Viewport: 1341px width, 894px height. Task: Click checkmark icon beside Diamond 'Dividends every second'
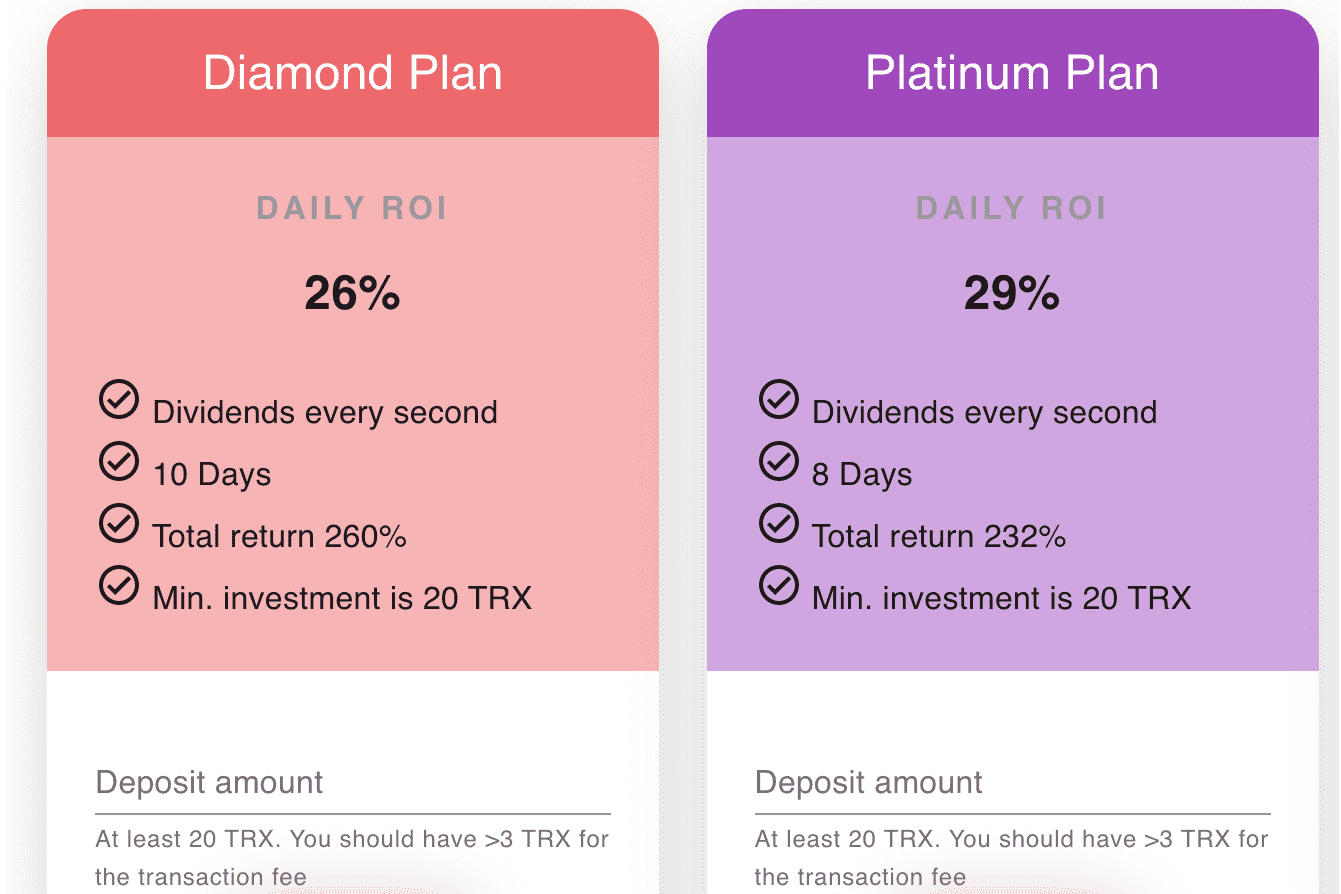pyautogui.click(x=119, y=400)
